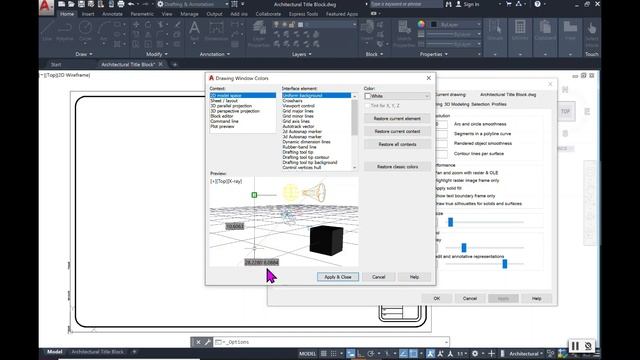Toggle snap mode in status bar
The width and height of the screenshot is (640, 360).
pos(333,353)
